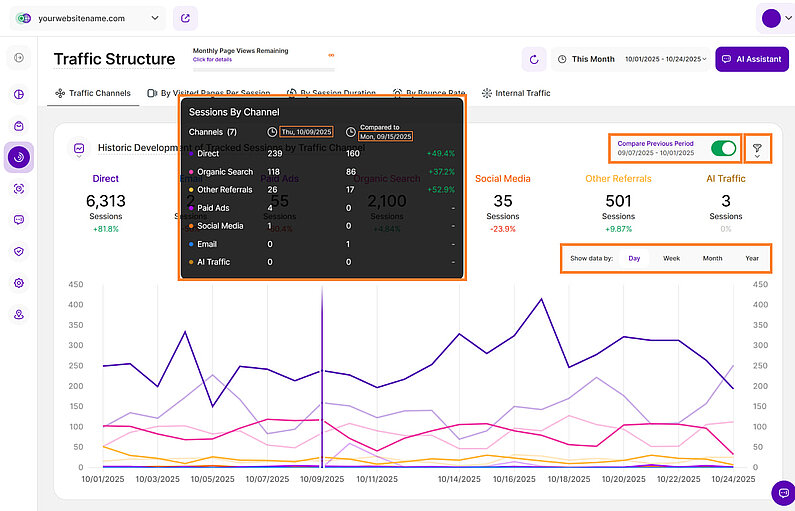Open the settings gear sidebar icon
795x511 pixels.
(19, 283)
